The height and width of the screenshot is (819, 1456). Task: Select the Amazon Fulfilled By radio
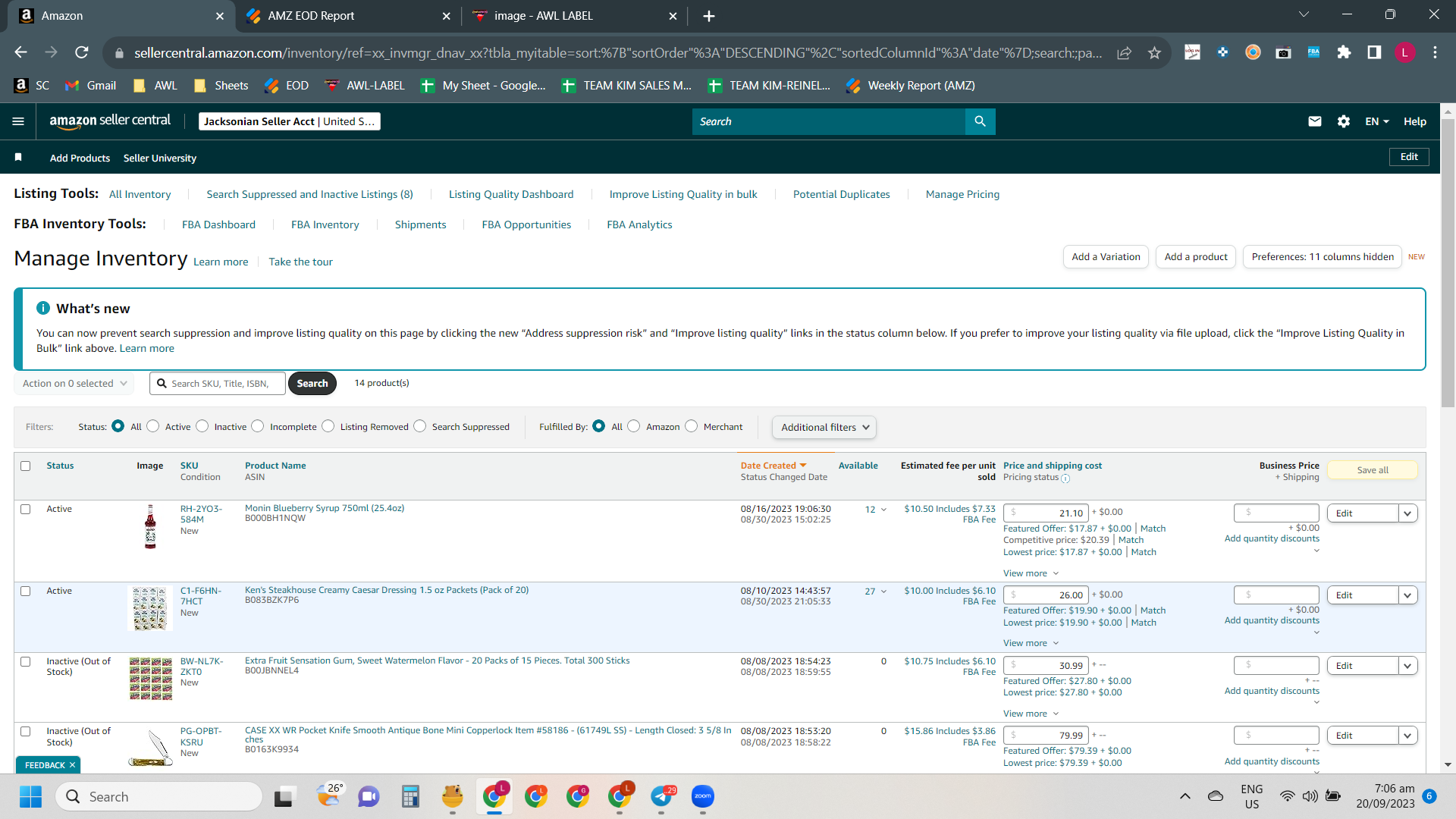pyautogui.click(x=634, y=426)
